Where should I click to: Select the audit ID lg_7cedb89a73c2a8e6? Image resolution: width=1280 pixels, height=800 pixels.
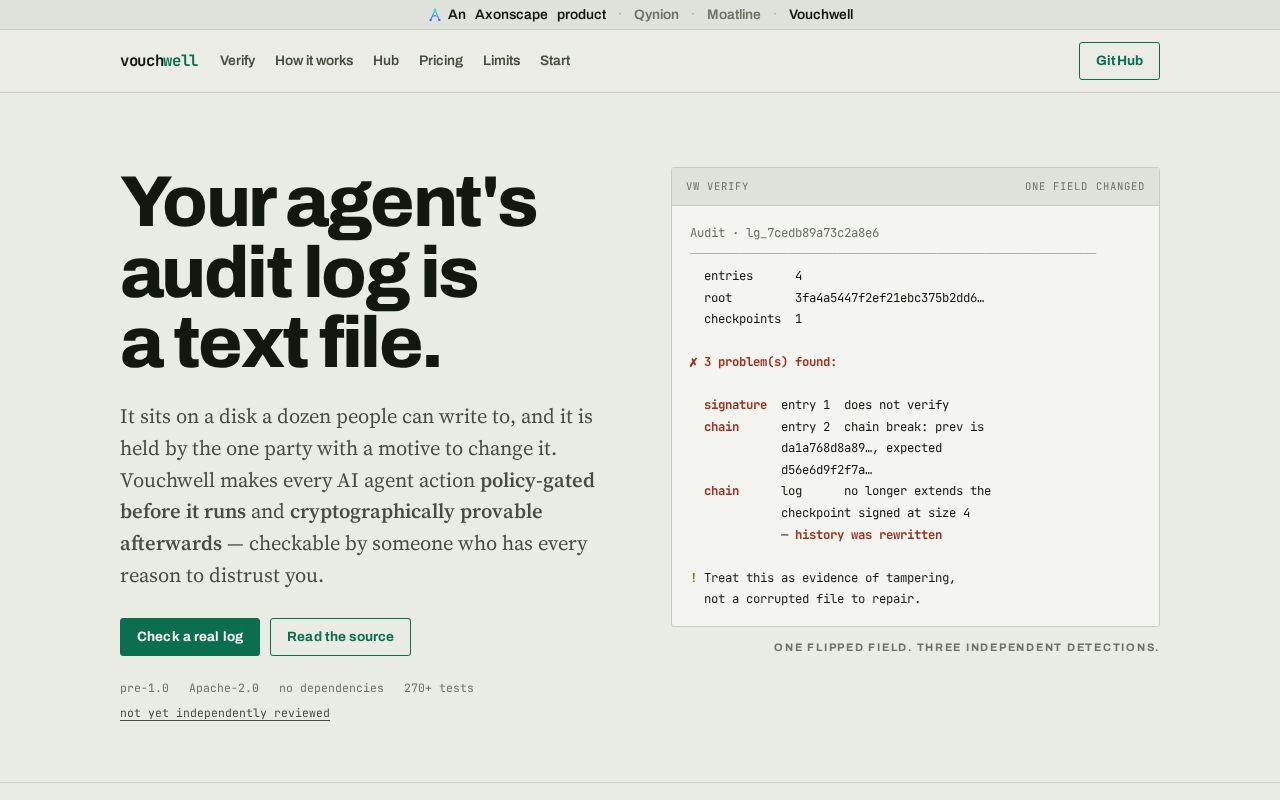coord(812,233)
